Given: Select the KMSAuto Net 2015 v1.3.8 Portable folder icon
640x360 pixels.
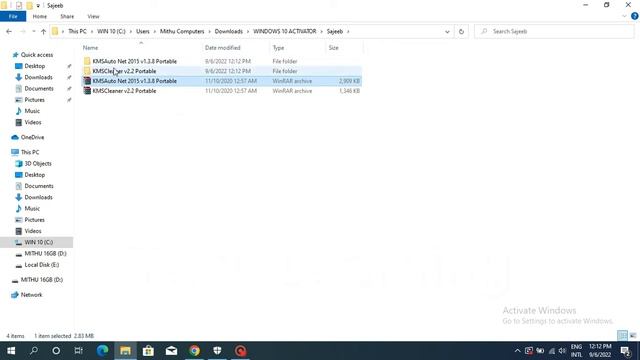Looking at the screenshot, I should (x=87, y=61).
